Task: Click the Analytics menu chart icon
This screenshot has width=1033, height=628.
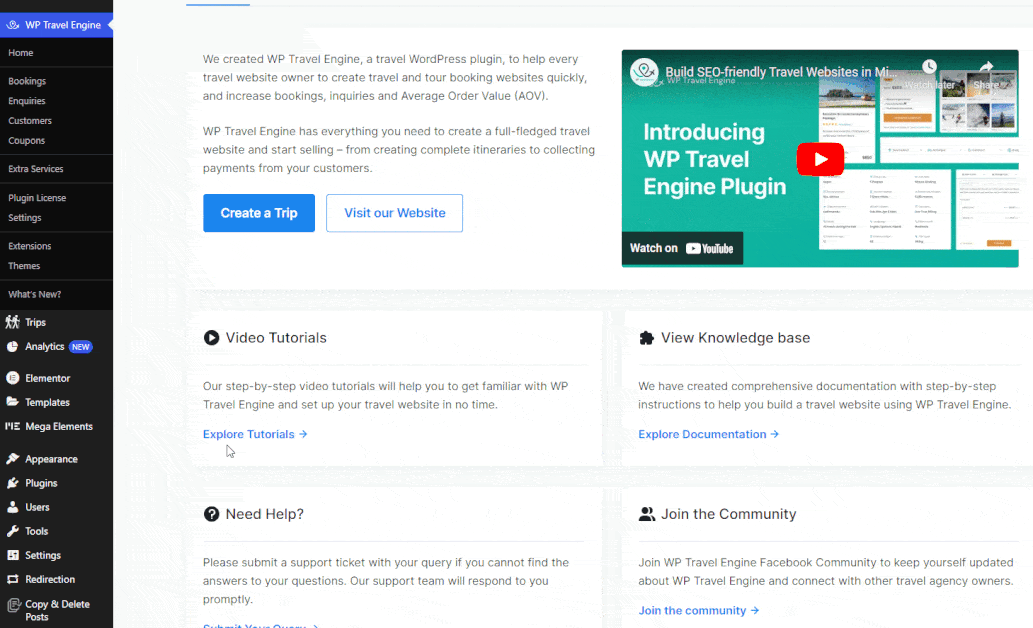Action: [13, 347]
